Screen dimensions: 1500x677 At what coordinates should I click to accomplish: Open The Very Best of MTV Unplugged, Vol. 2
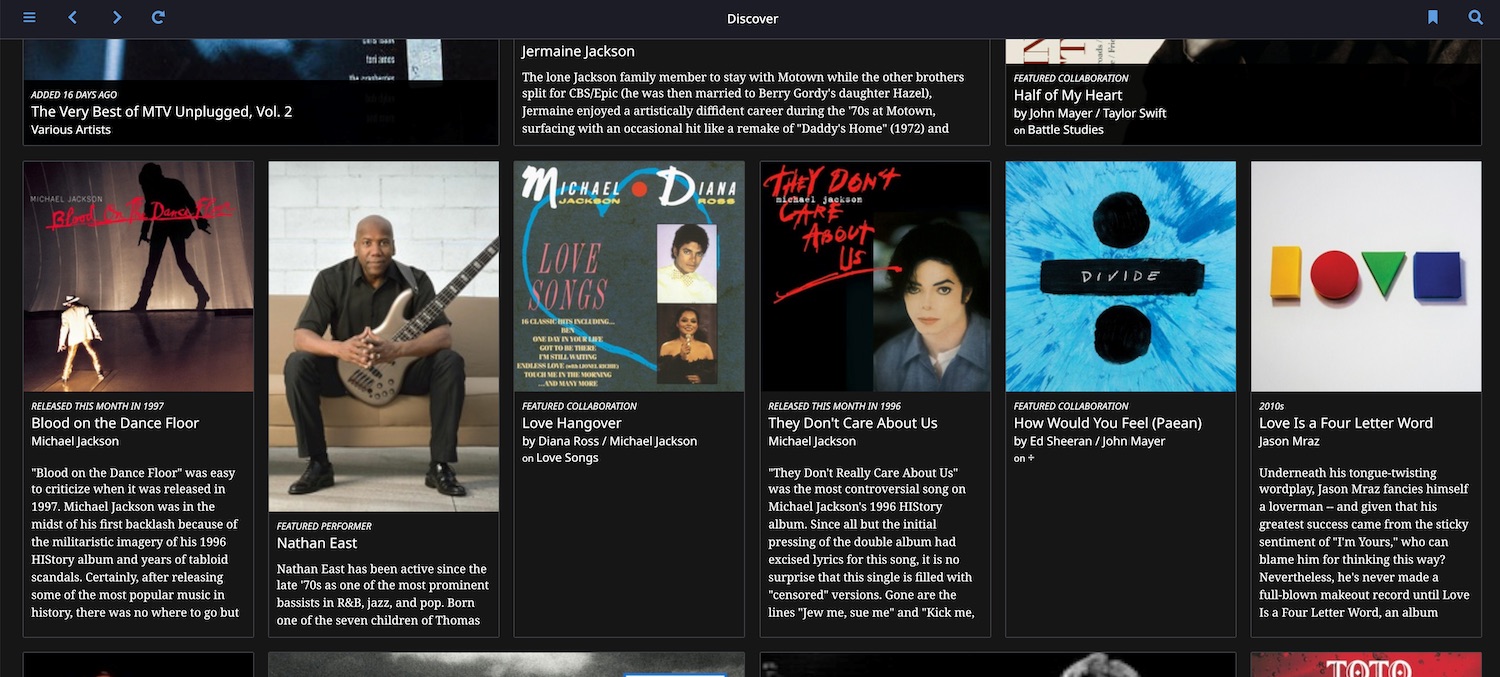coord(161,112)
